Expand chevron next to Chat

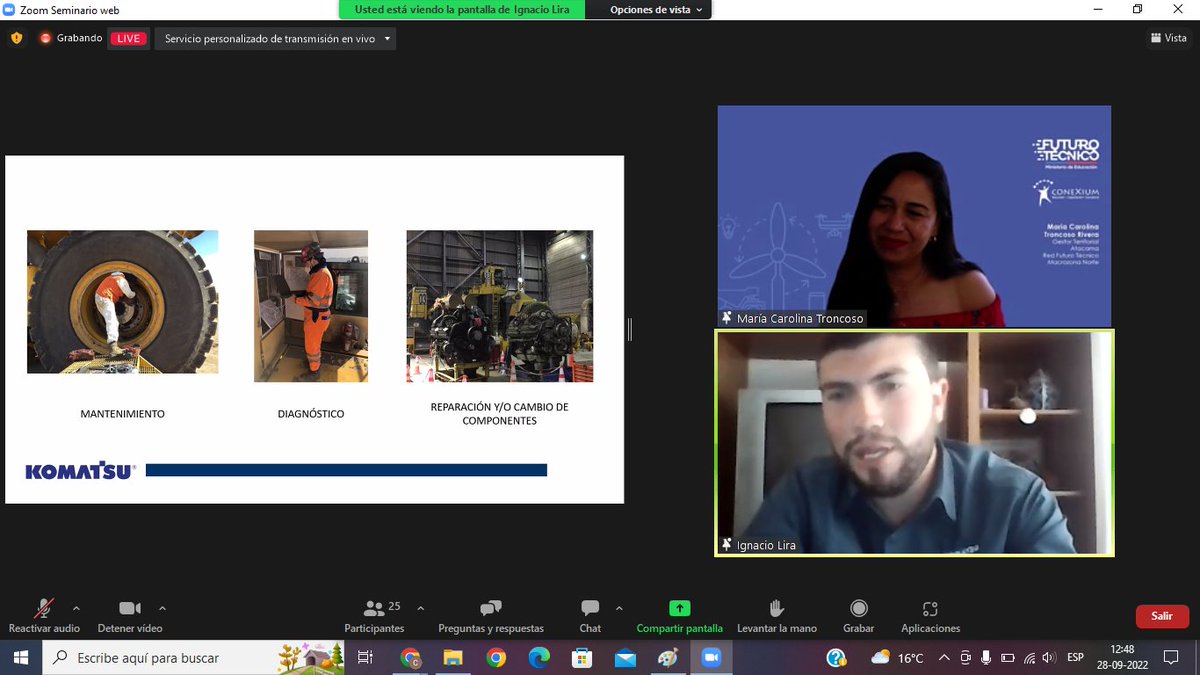[x=619, y=608]
